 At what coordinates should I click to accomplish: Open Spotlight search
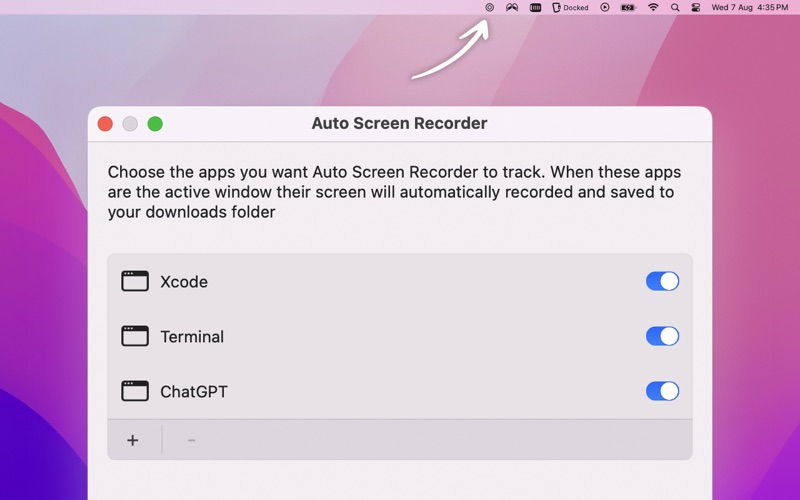click(675, 8)
